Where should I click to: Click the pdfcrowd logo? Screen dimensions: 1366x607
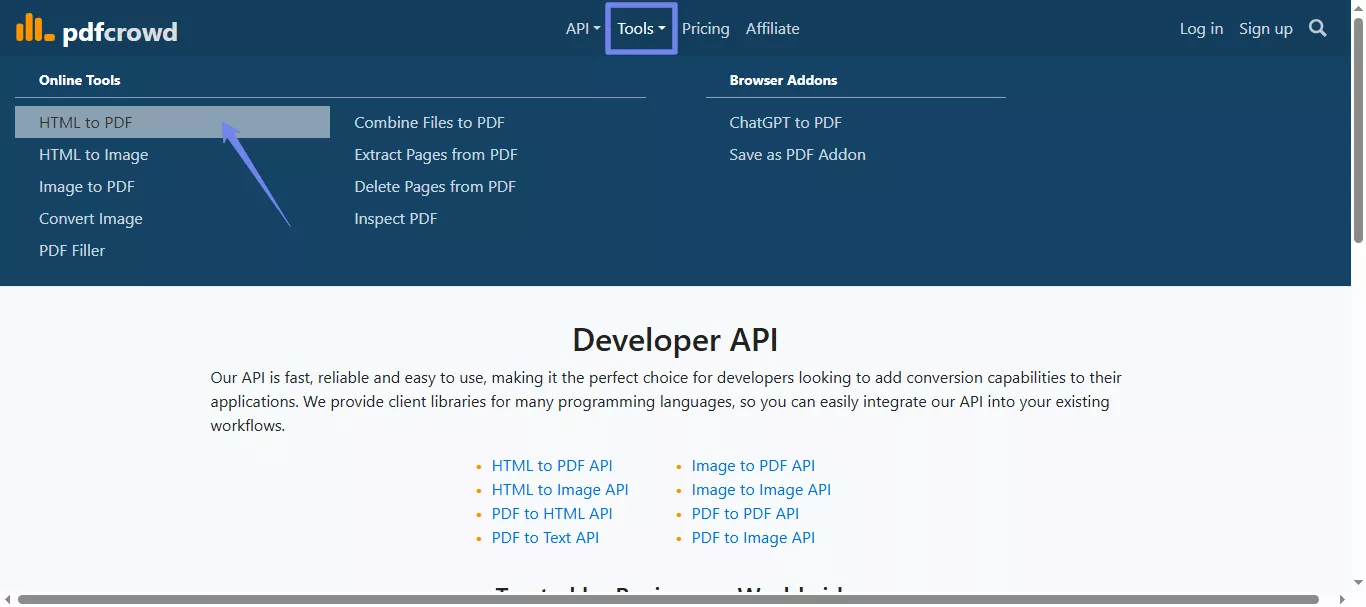[96, 30]
